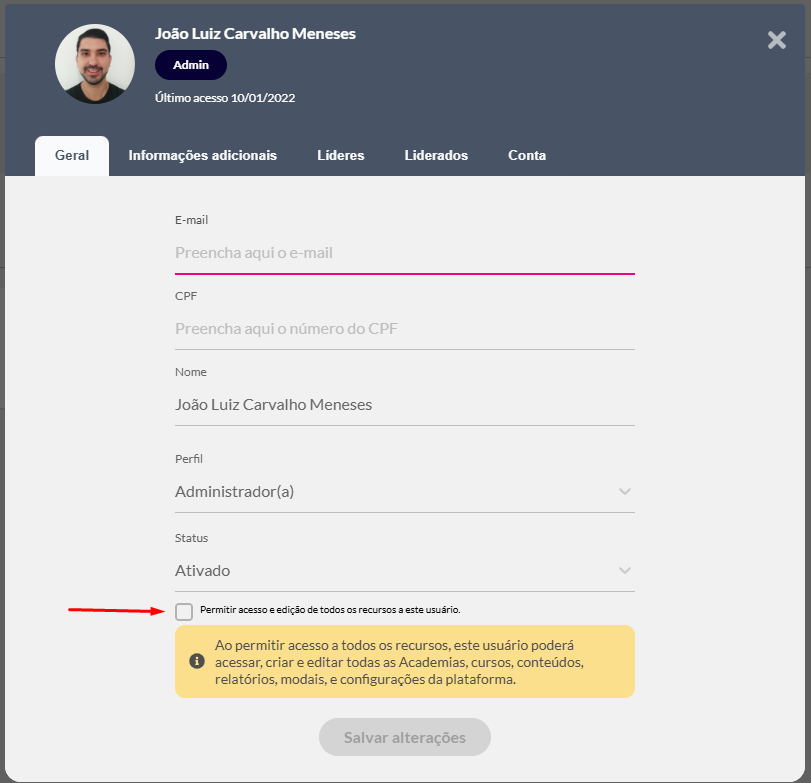
Task: Click João Luiz's profile photo
Action: click(95, 65)
